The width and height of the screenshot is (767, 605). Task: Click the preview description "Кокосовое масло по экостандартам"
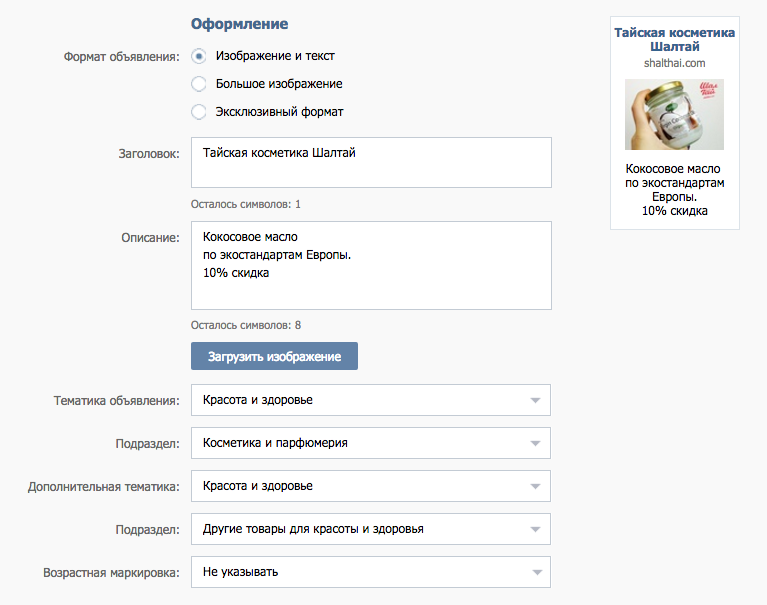point(675,176)
